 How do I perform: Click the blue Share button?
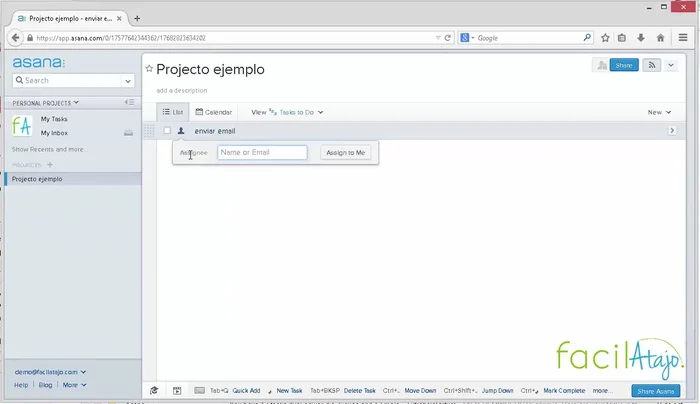(624, 65)
